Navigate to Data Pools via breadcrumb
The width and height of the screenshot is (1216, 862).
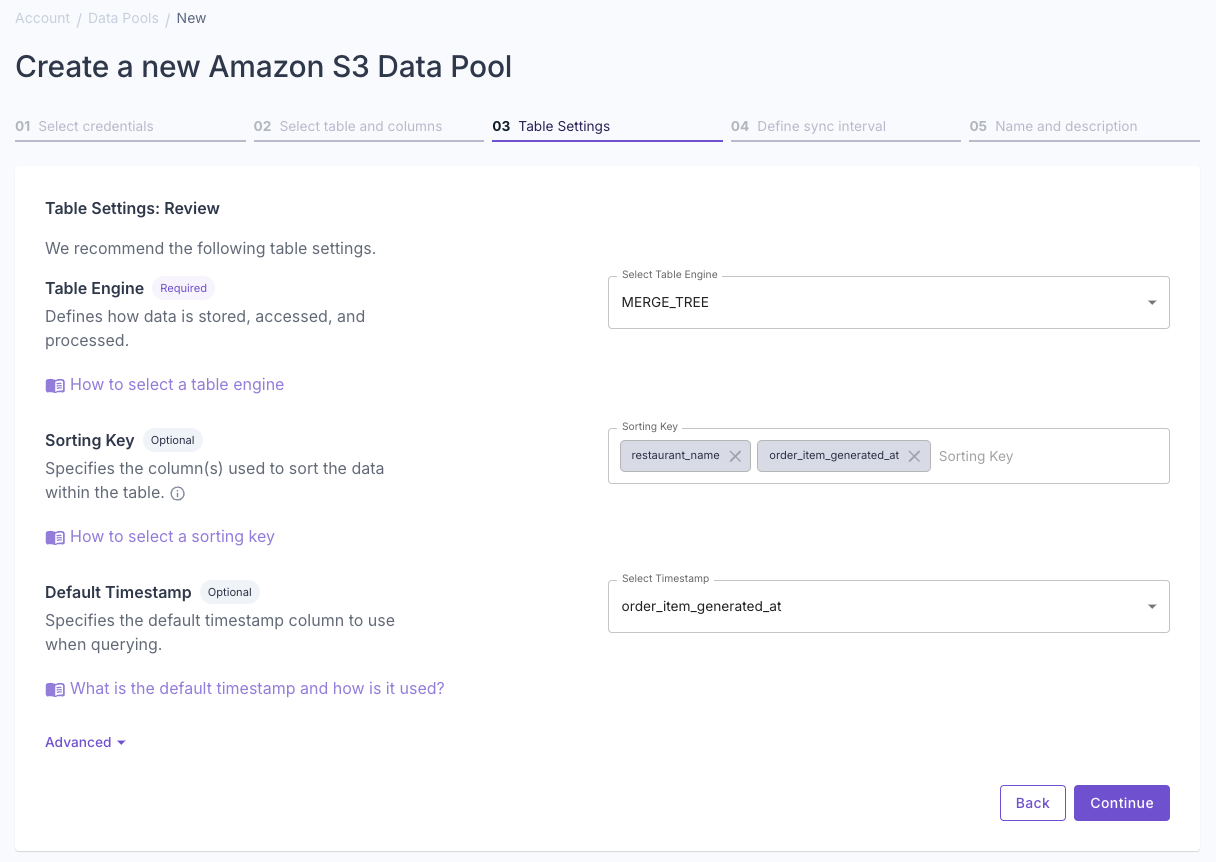(123, 17)
